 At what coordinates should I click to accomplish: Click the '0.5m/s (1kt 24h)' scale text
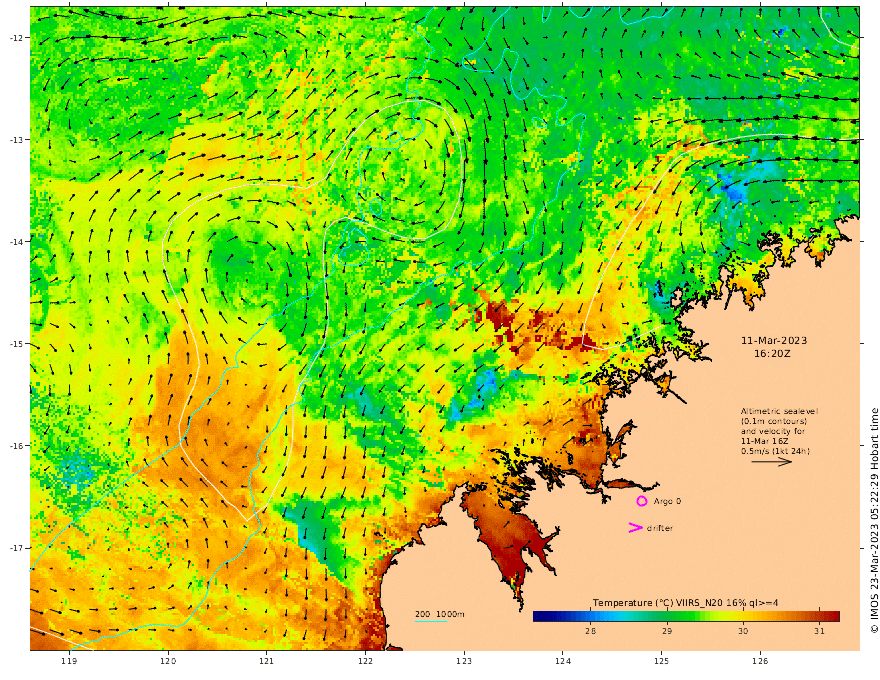(775, 451)
